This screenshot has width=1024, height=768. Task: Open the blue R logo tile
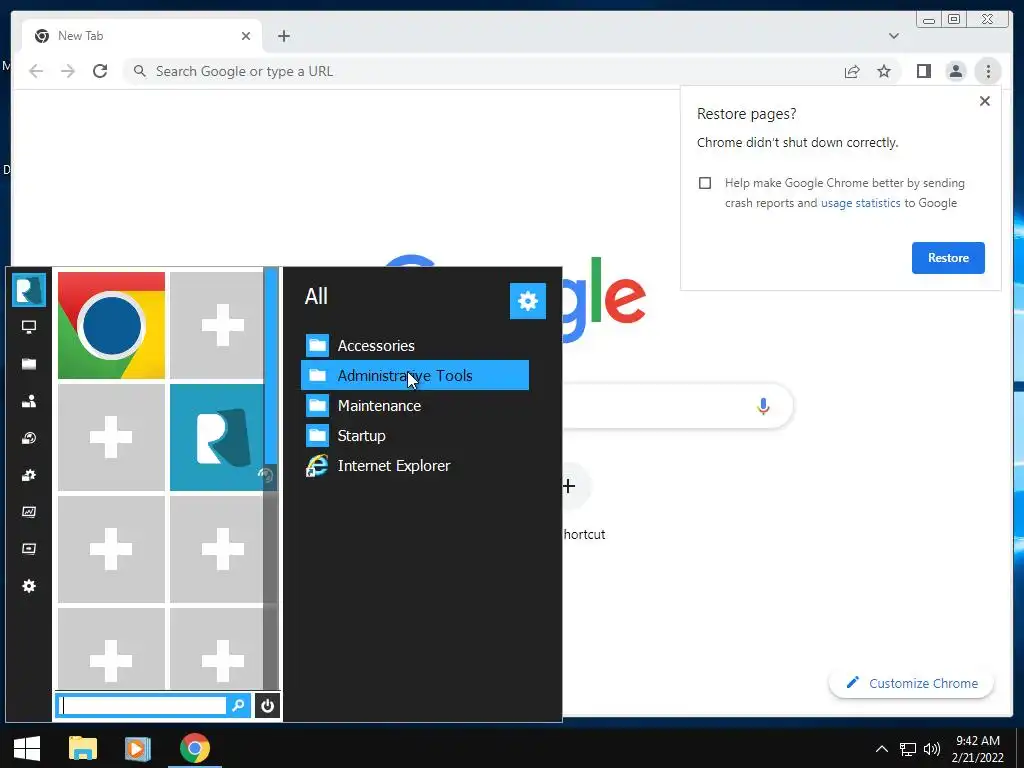point(217,438)
